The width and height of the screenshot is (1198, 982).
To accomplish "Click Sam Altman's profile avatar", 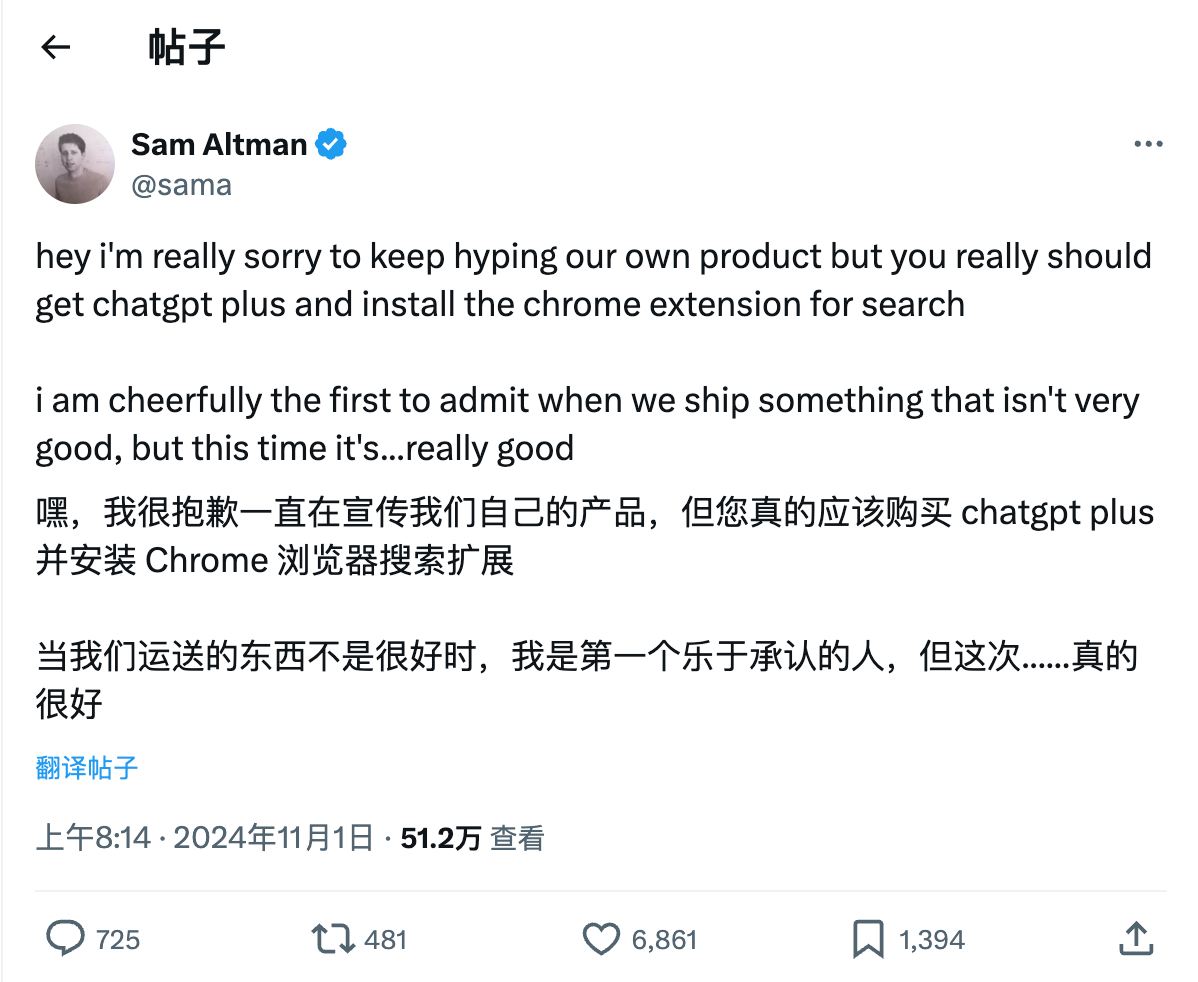I will tap(75, 164).
